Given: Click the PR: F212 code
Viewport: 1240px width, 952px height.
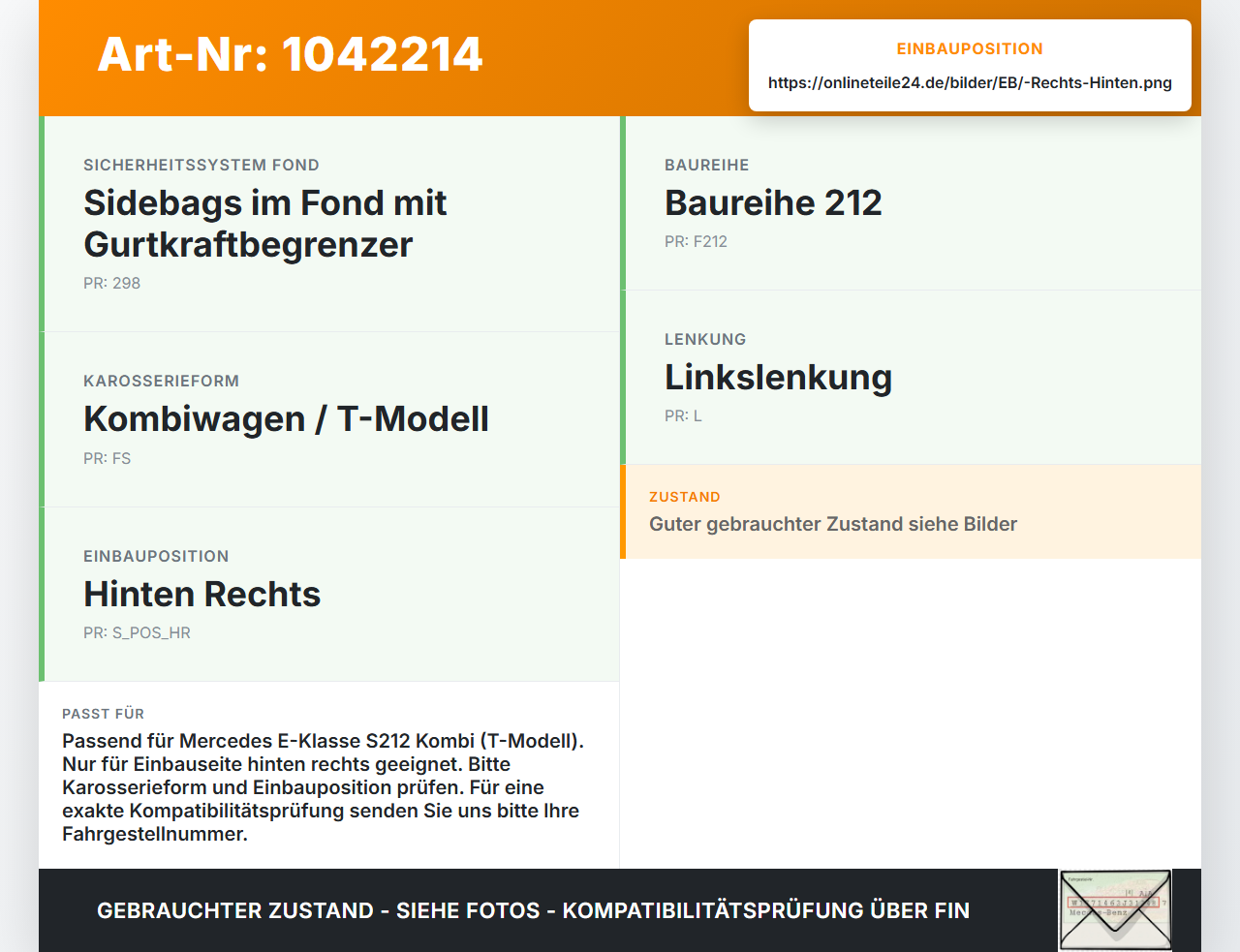Looking at the screenshot, I should [696, 241].
